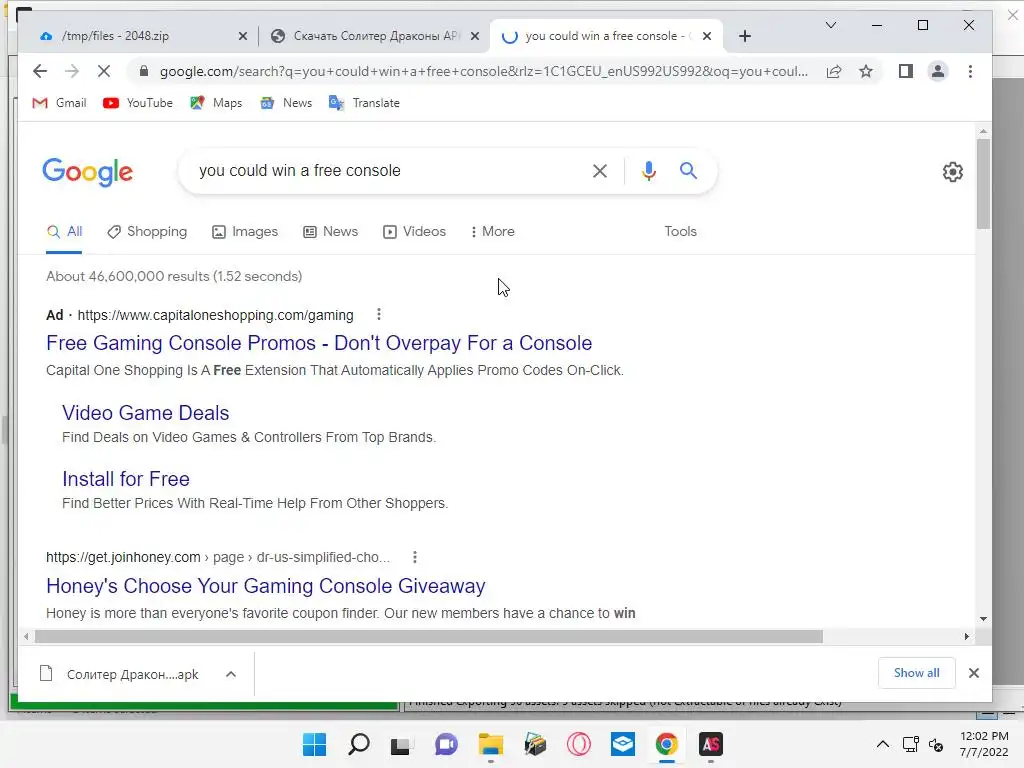
Task: Open Honey's Choose Your Gaming Console Giveaway
Action: pos(266,586)
